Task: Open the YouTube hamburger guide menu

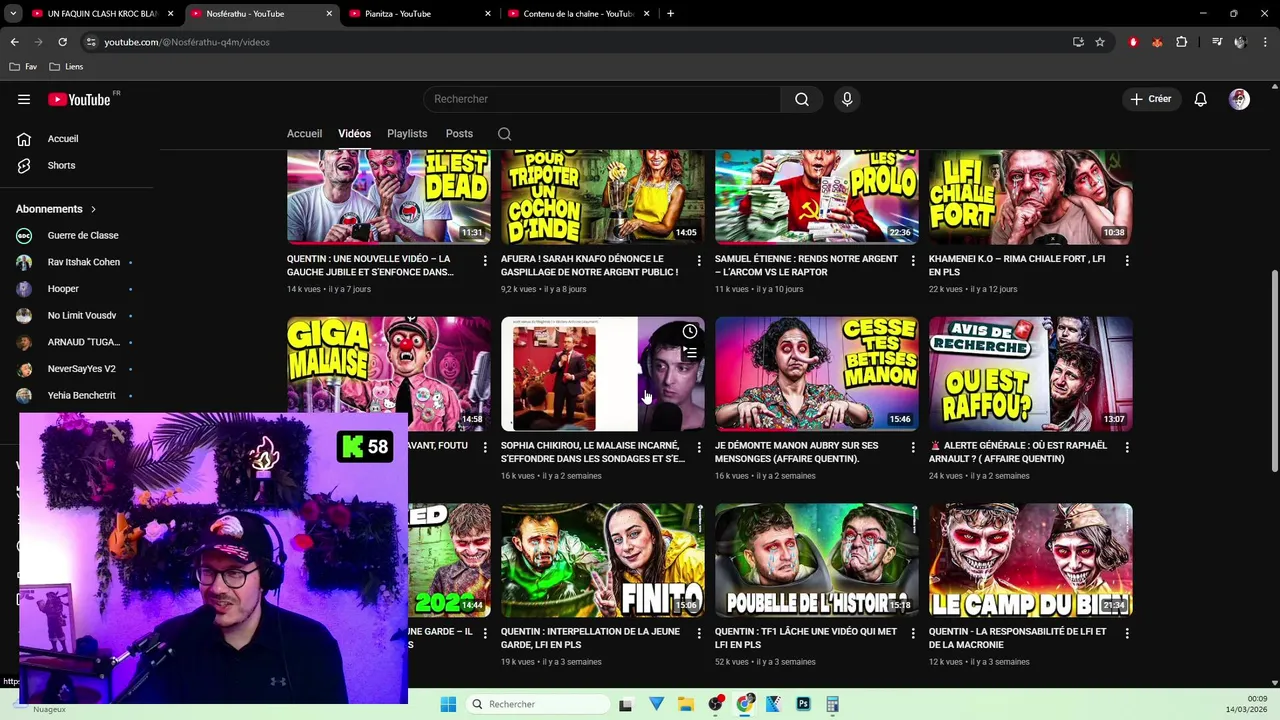Action: point(24,99)
